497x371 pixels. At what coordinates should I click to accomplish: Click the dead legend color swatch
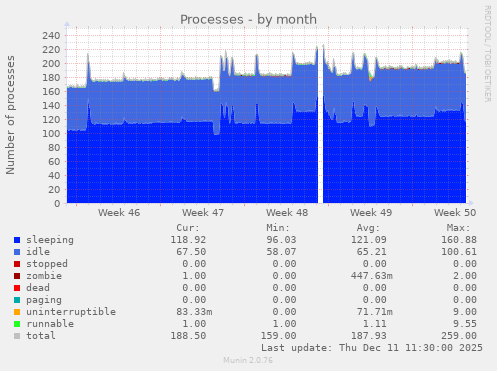(17, 288)
